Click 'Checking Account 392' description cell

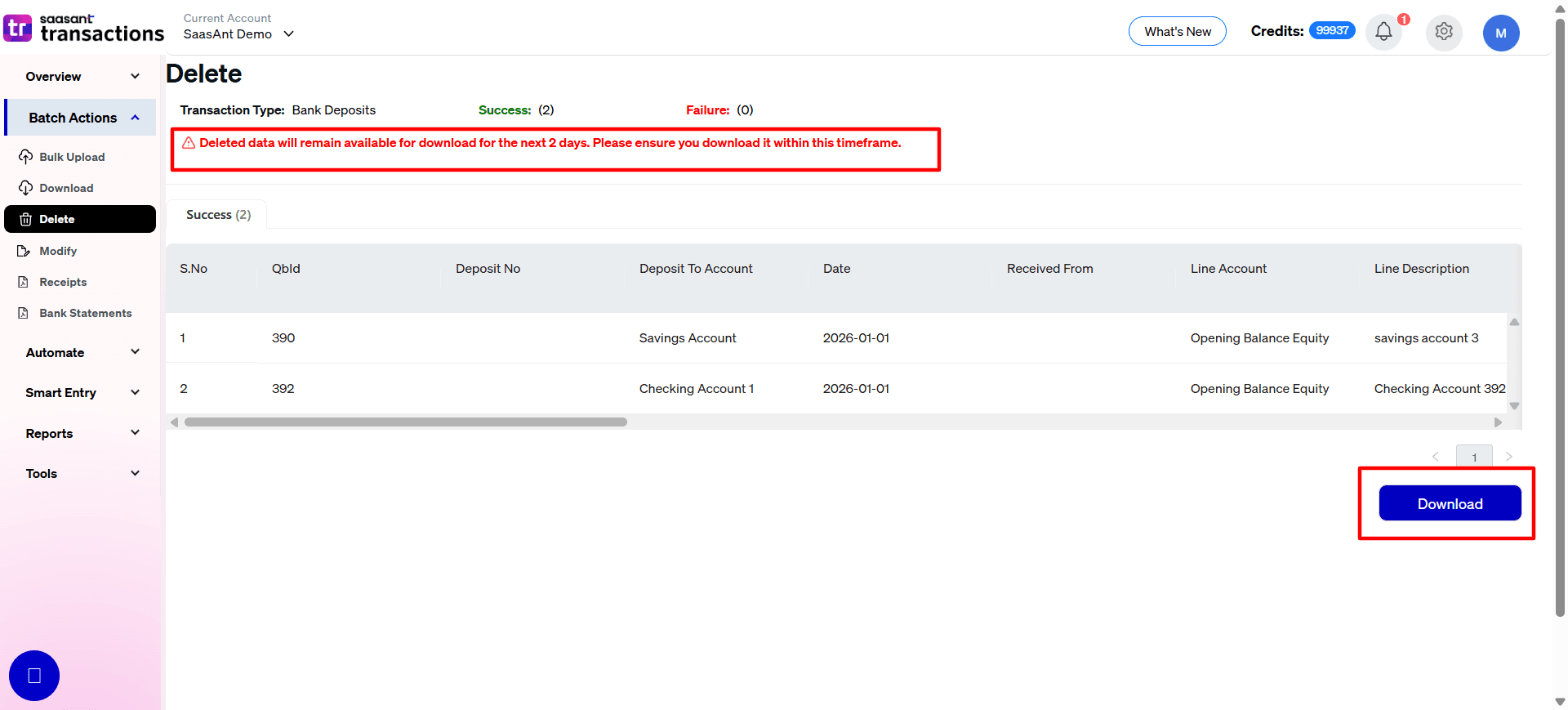[1440, 389]
